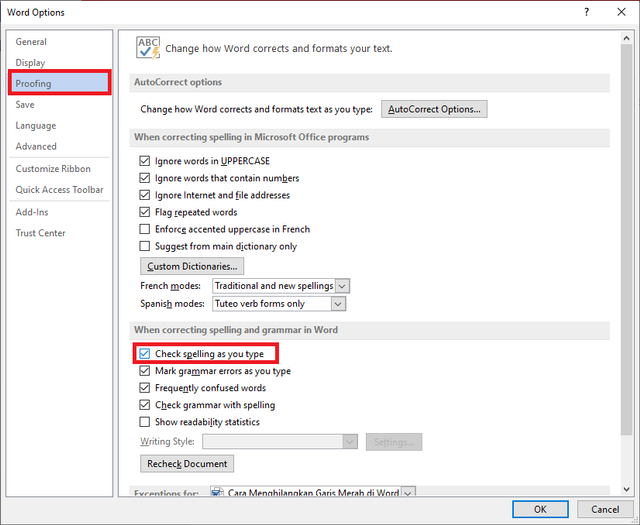The image size is (640, 525).
Task: Open Quick Access Toolbar settings
Action: tap(60, 189)
